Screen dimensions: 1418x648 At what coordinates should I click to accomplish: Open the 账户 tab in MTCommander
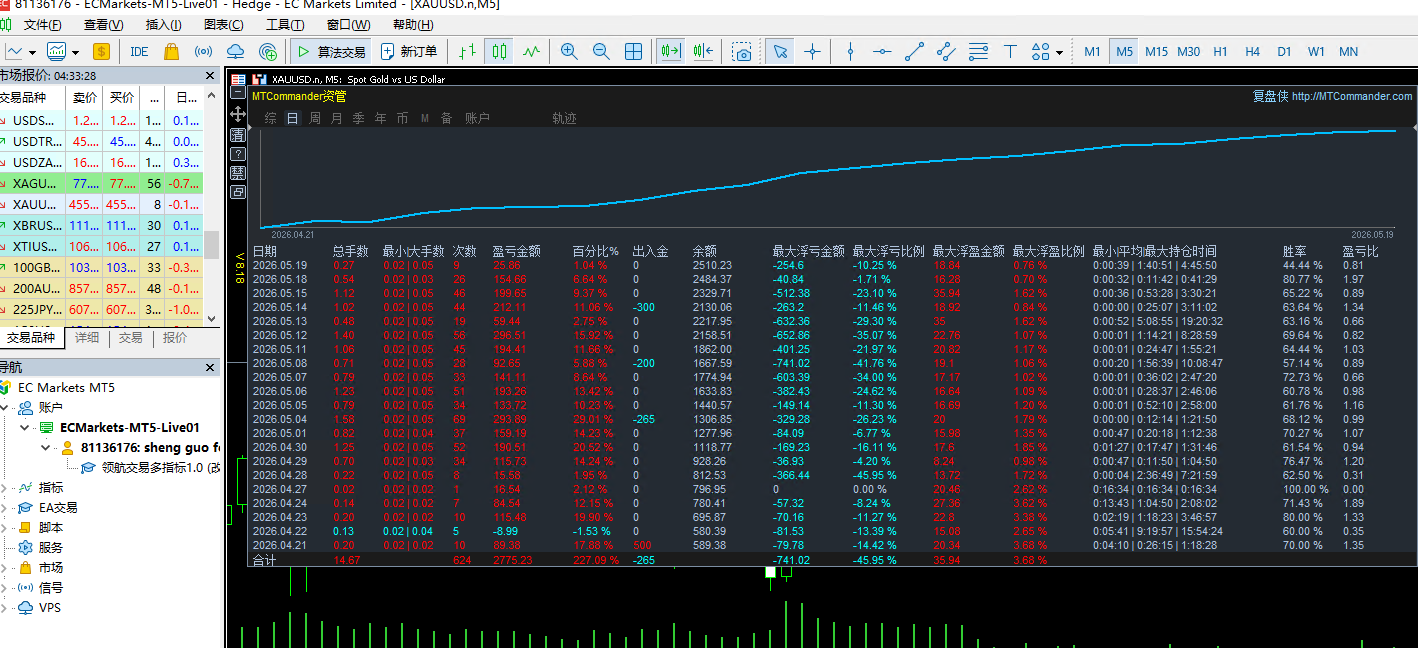pyautogui.click(x=477, y=118)
